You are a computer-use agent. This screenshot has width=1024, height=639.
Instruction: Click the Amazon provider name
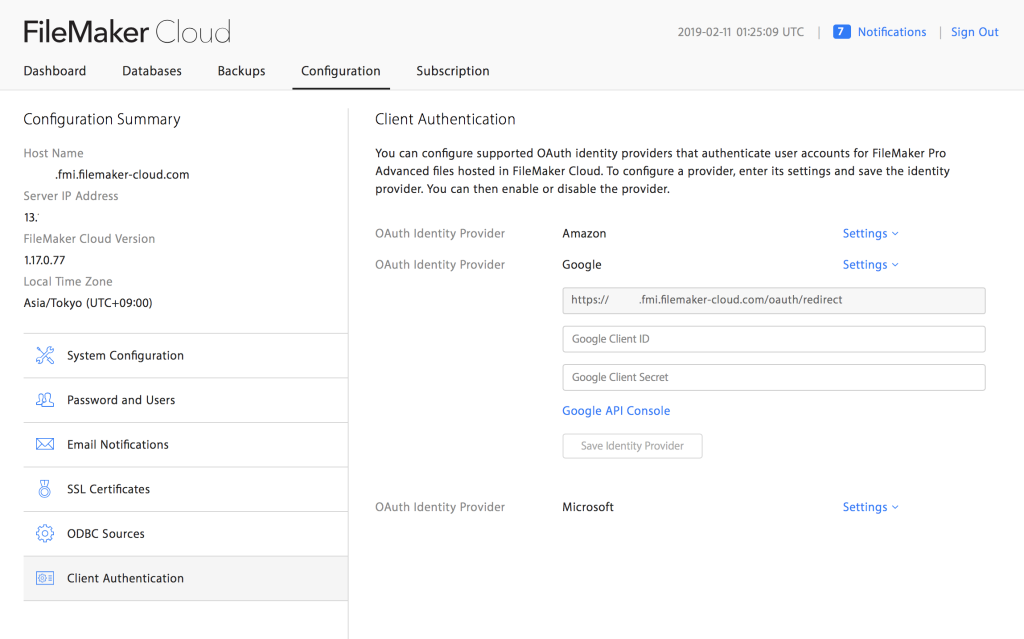coord(584,233)
